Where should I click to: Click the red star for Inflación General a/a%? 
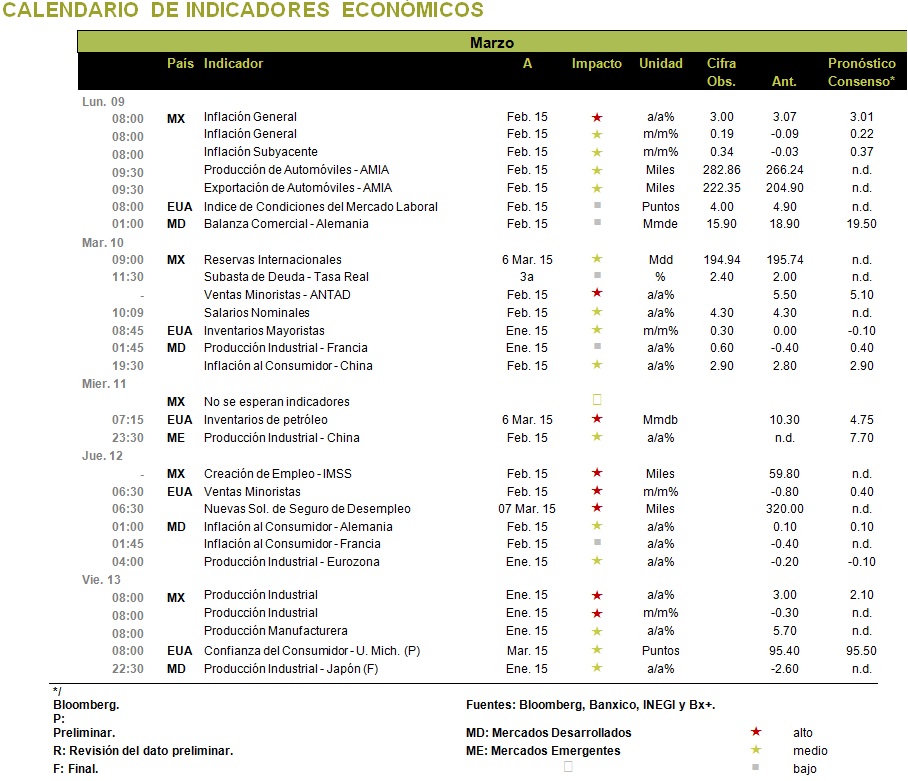pyautogui.click(x=597, y=118)
